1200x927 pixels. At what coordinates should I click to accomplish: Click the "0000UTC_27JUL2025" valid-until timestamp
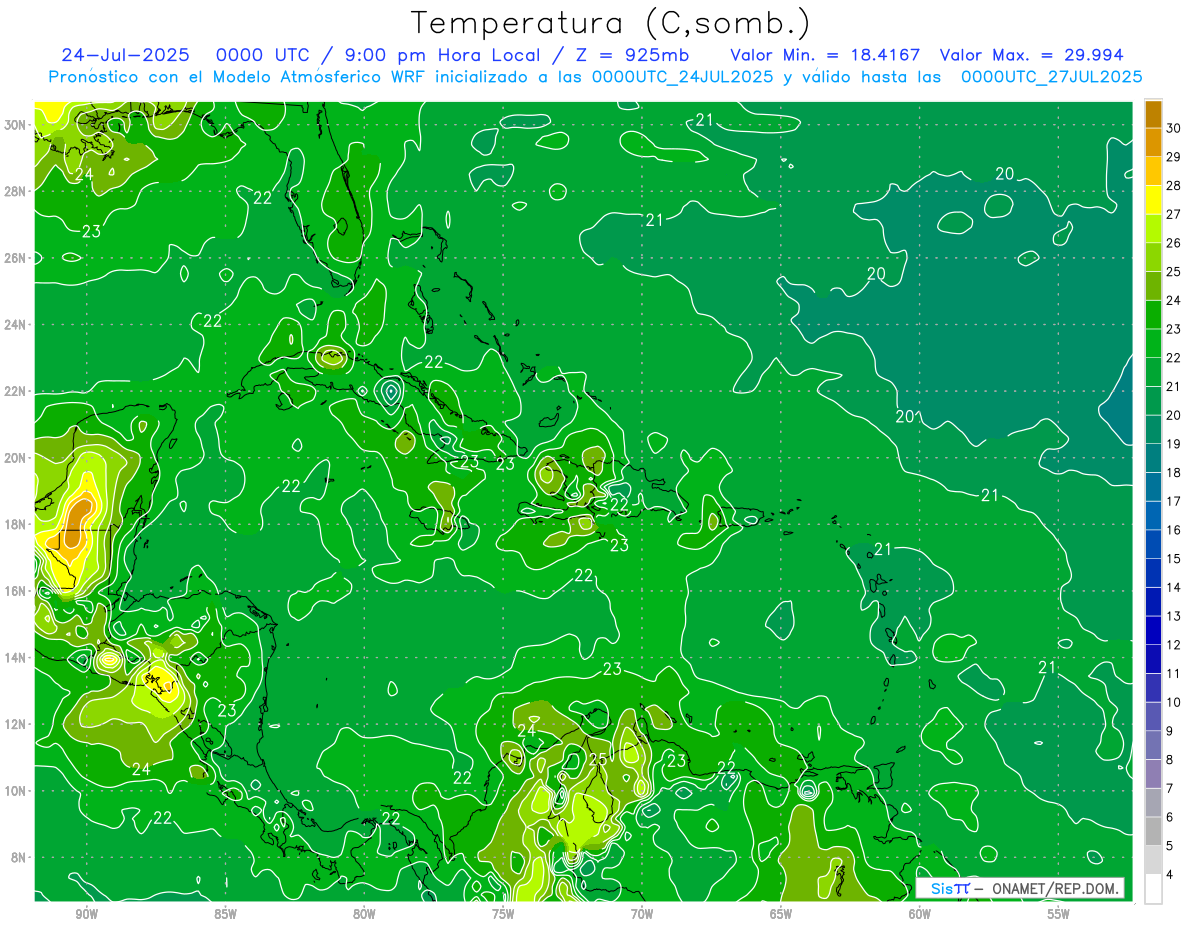1051,77
